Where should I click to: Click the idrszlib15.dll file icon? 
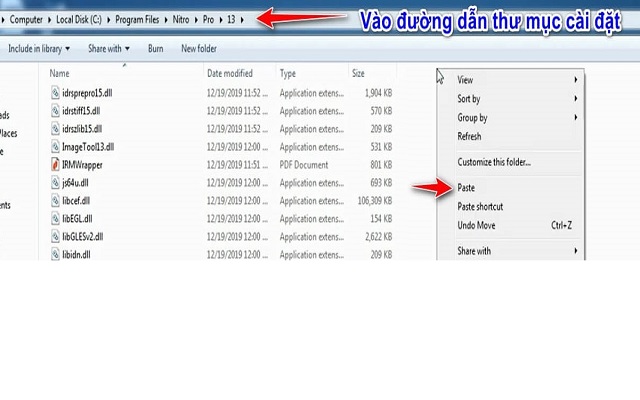point(55,129)
